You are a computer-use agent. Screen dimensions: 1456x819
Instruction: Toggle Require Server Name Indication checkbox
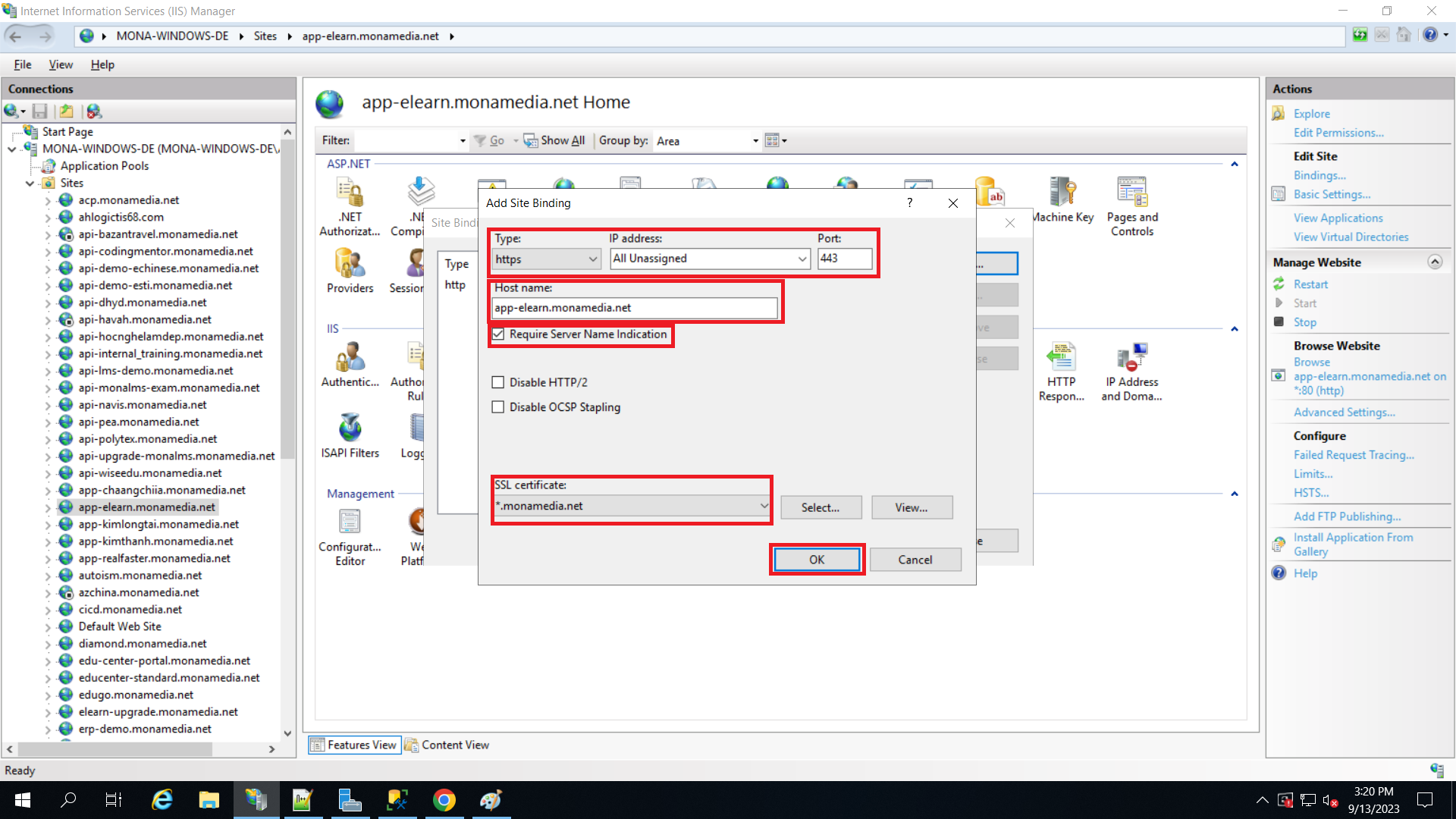pyautogui.click(x=498, y=334)
